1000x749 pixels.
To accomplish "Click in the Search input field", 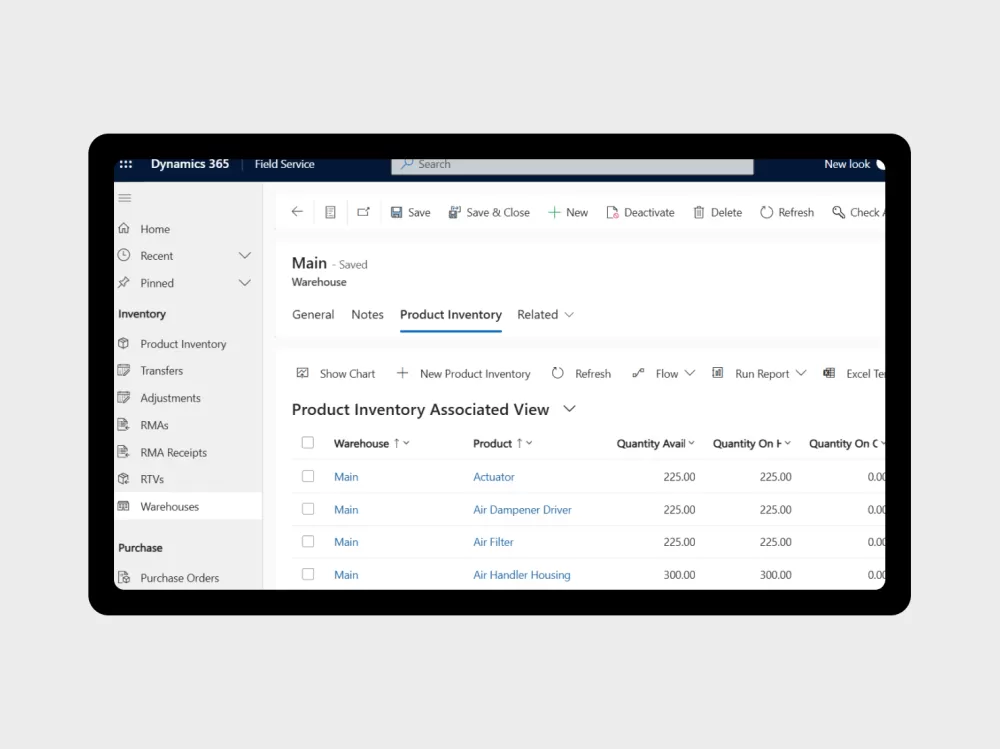I will click(x=572, y=165).
